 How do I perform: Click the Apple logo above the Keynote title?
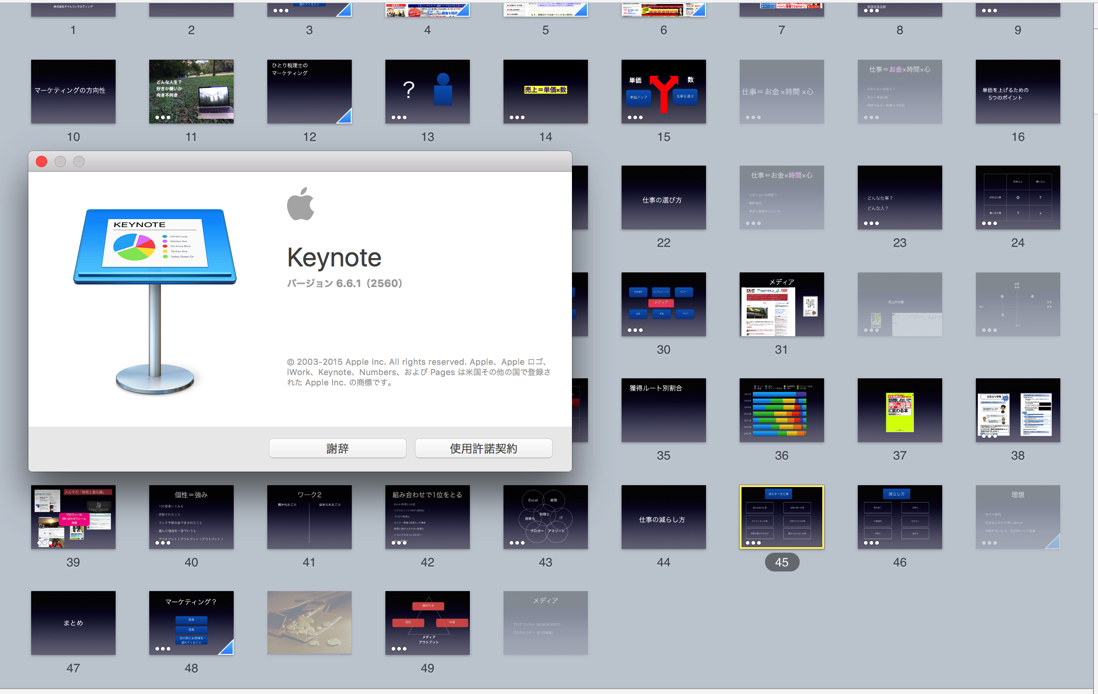pos(300,205)
